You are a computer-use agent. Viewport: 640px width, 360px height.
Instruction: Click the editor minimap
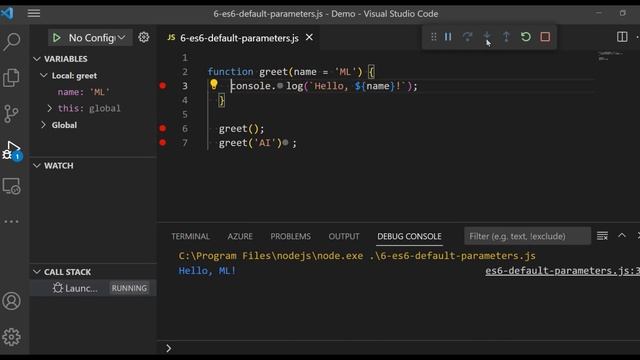pos(612,56)
